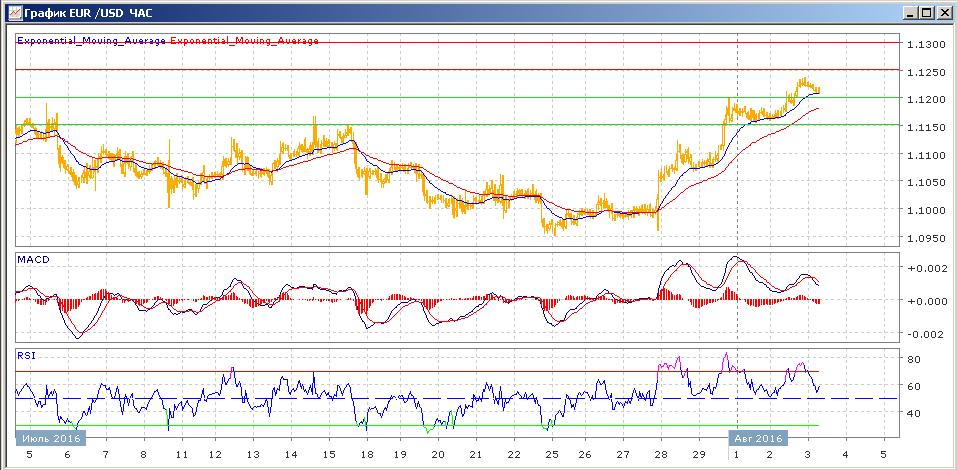
Task: Click price level 1.1100 on axis
Action: coord(925,155)
